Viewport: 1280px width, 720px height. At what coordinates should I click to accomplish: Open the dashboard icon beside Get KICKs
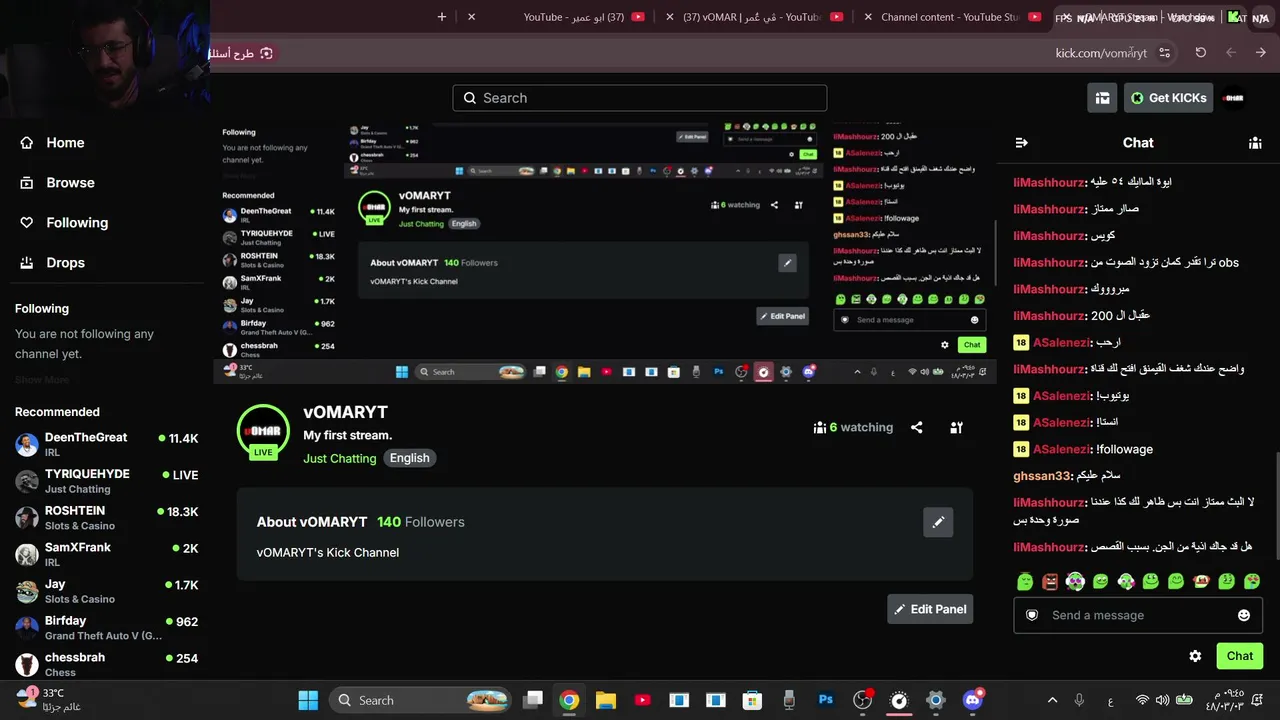click(1102, 98)
